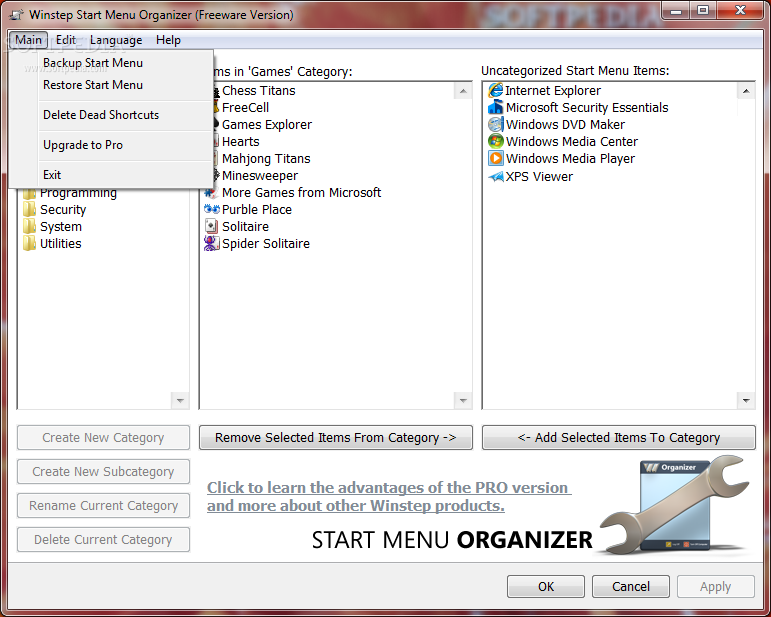
Task: Click the Purble Place eyes icon
Action: coord(211,209)
